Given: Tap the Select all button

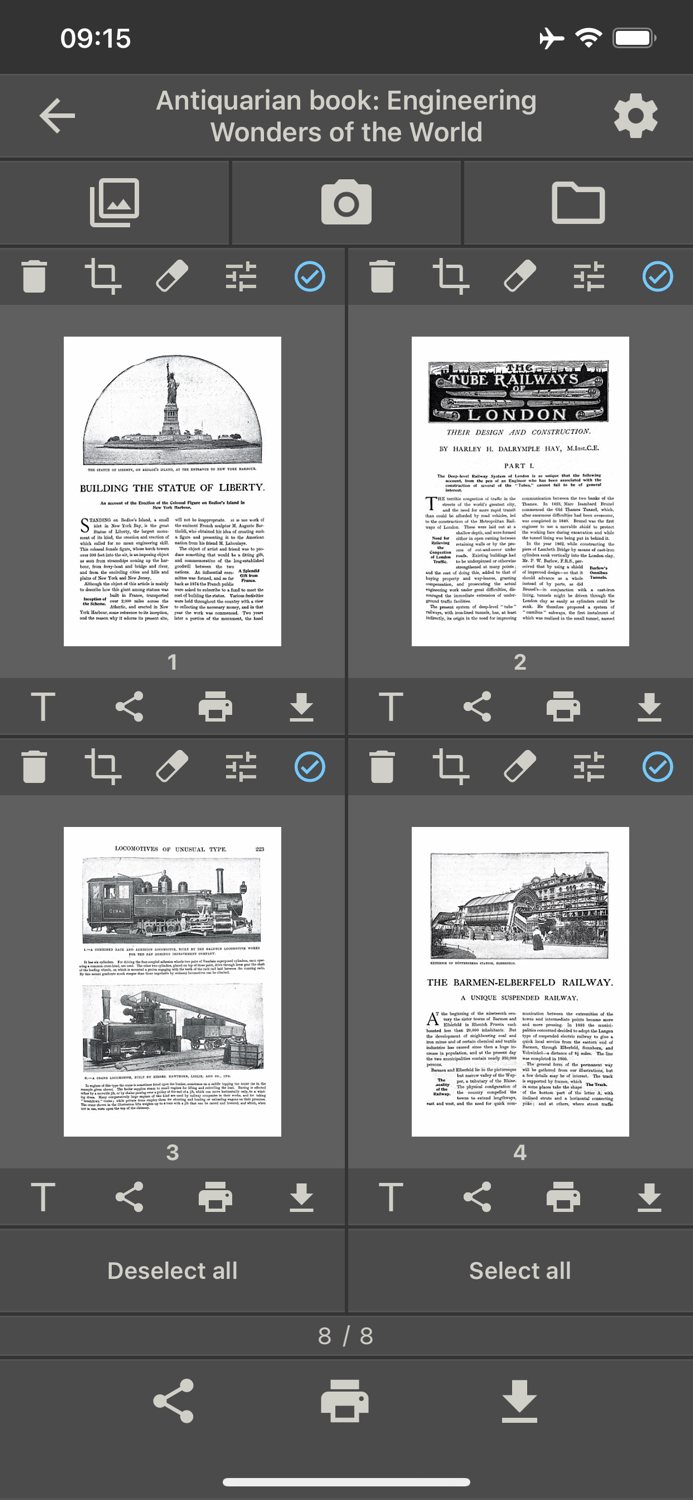Looking at the screenshot, I should tap(520, 1270).
